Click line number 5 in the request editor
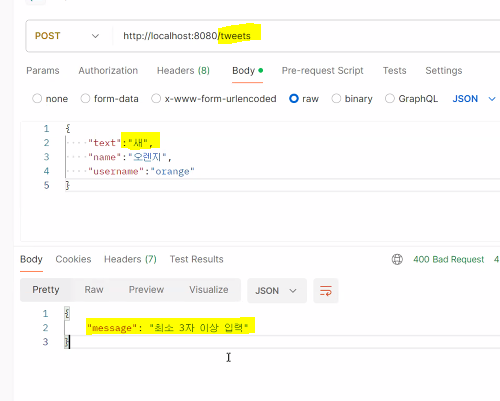This screenshot has height=401, width=500. [x=47, y=185]
